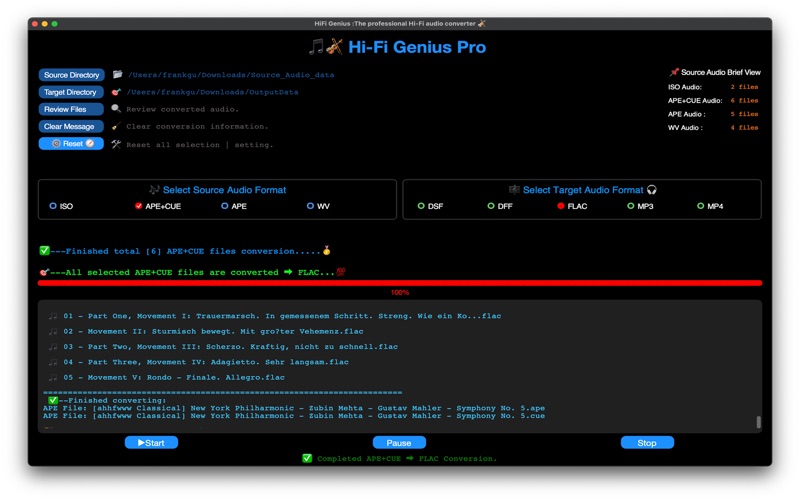Click the green checkmark at Finished total message
This screenshot has width=800, height=500.
[x=44, y=251]
